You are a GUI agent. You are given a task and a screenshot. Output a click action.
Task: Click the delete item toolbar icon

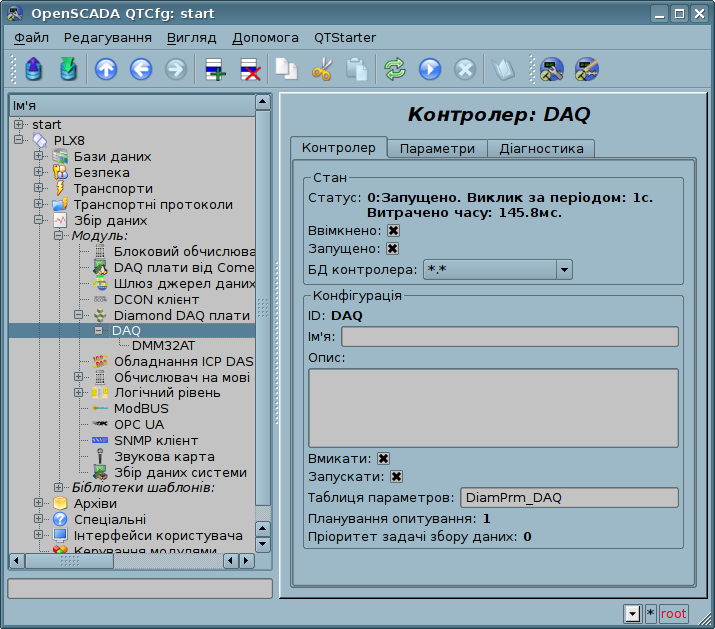tap(249, 69)
